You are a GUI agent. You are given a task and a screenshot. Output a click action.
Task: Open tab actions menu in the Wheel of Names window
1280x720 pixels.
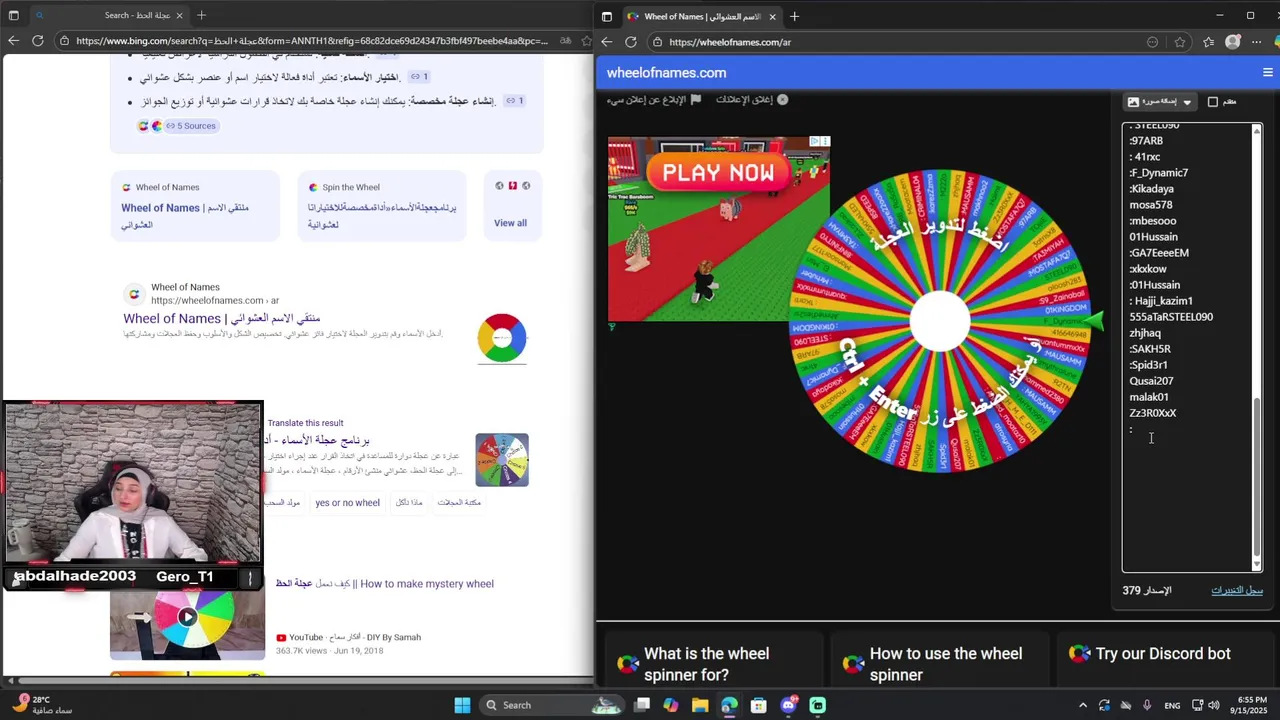click(606, 16)
